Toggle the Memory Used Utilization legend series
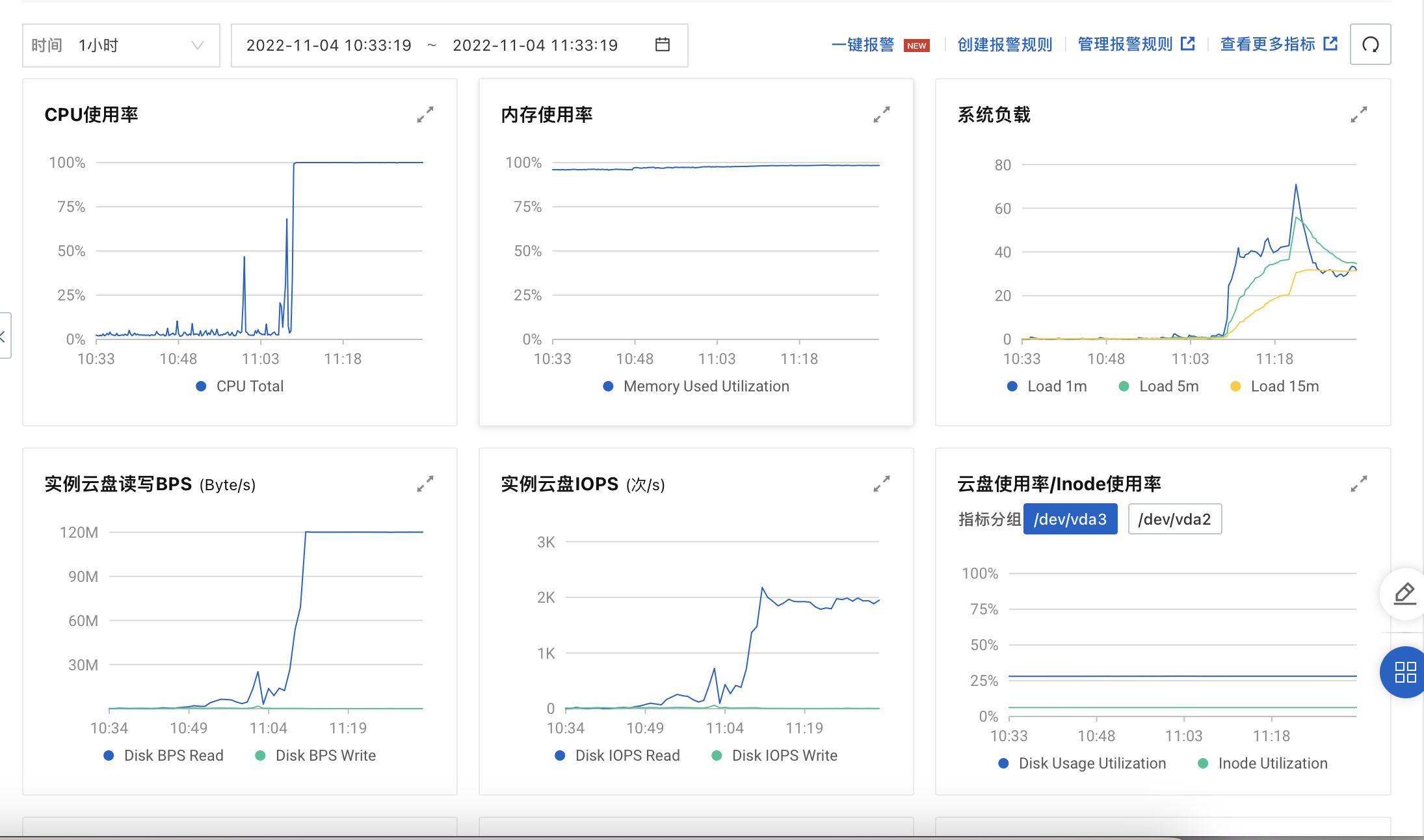This screenshot has height=840, width=1424. pos(696,386)
